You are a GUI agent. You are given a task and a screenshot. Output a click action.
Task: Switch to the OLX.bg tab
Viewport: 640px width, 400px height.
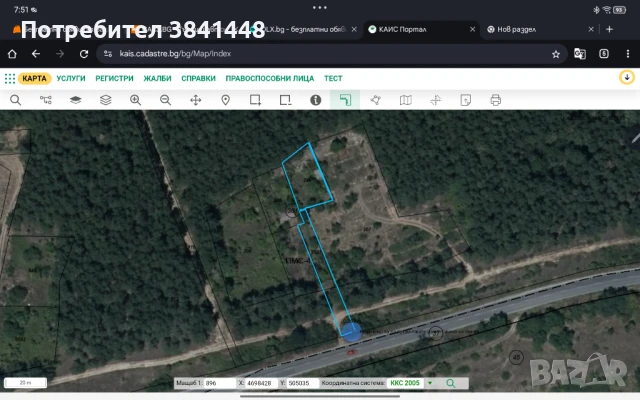tap(302, 29)
